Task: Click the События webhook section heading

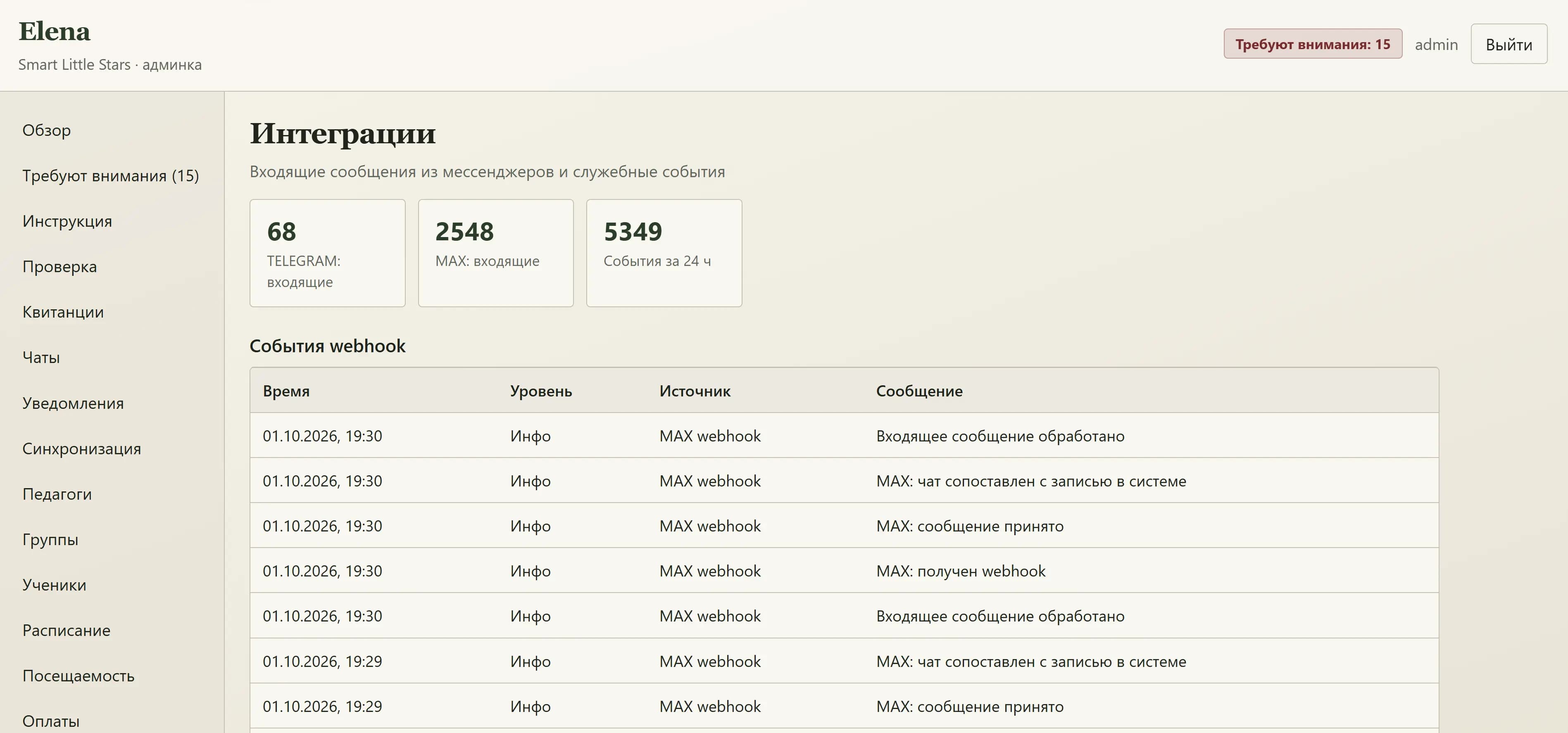Action: [x=328, y=346]
